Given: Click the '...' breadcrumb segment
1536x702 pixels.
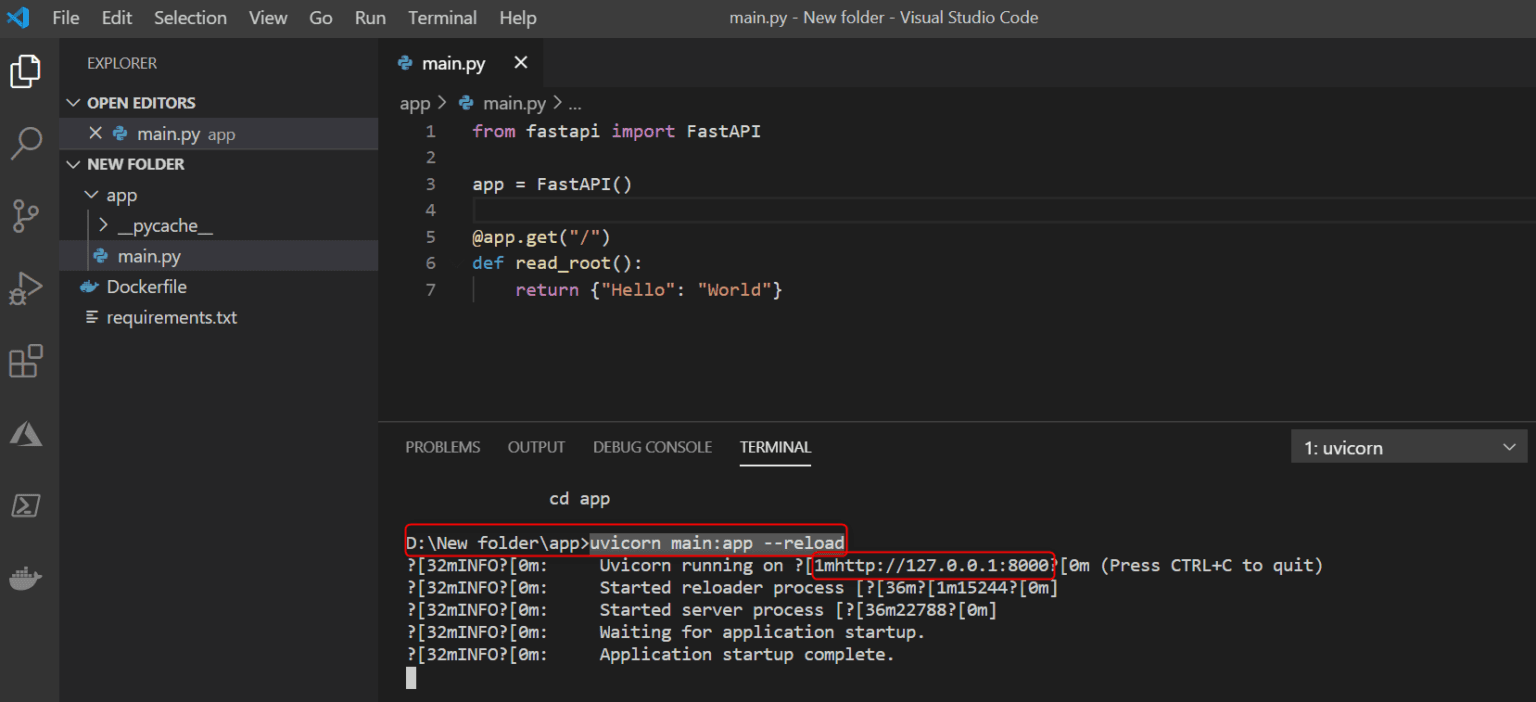Looking at the screenshot, I should [x=574, y=103].
